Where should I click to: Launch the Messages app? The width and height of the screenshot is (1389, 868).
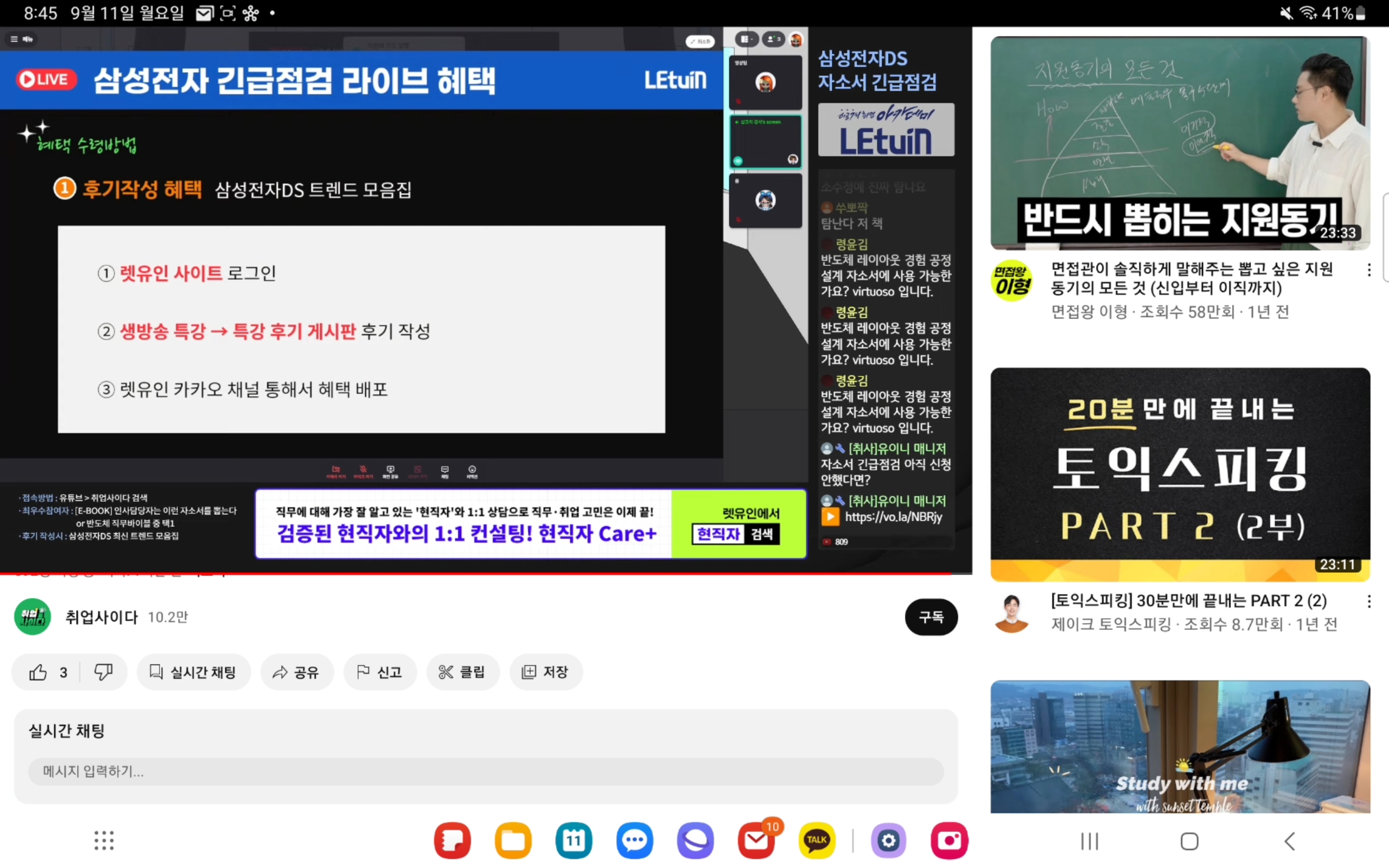(x=635, y=840)
